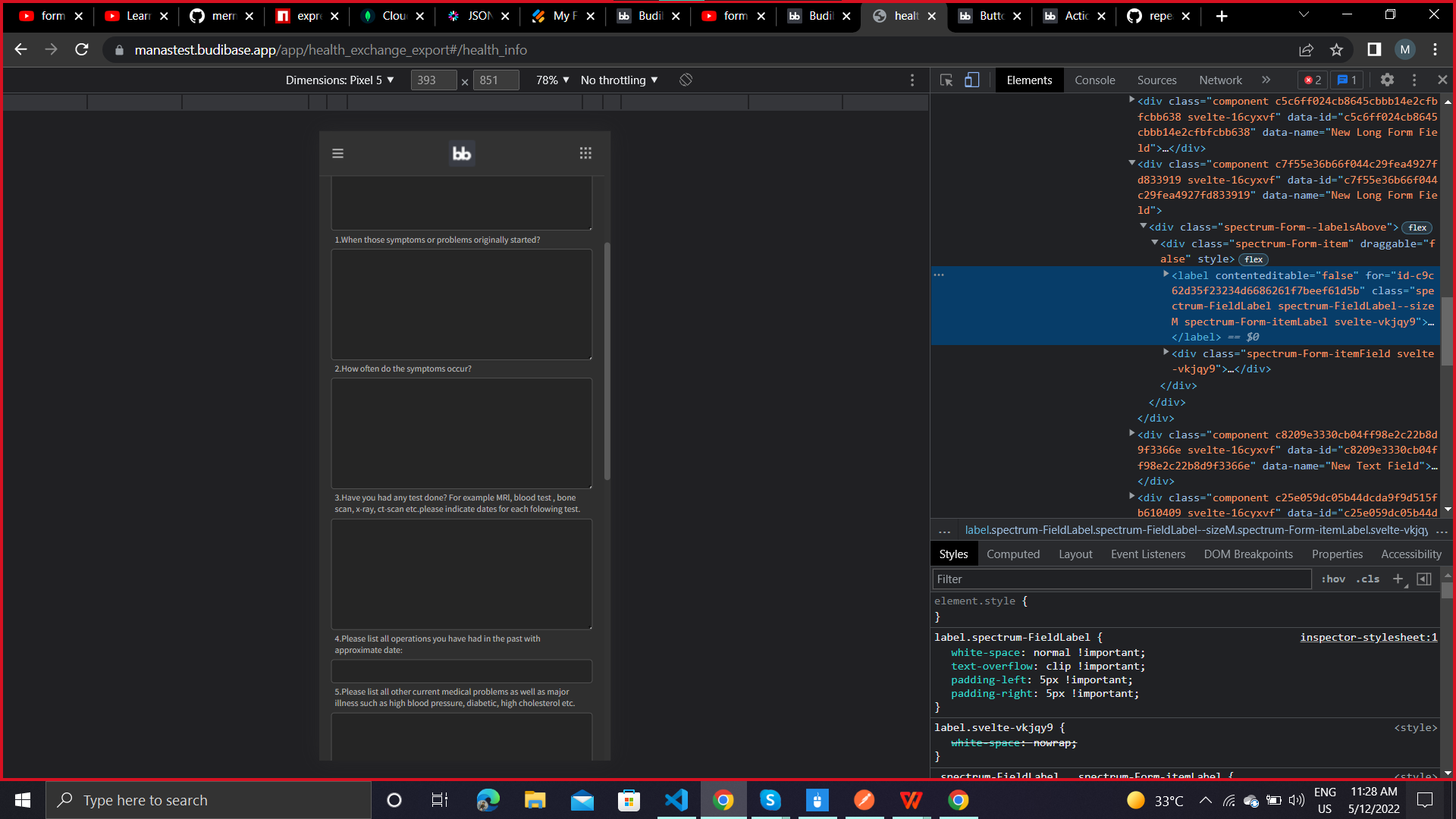Screen dimensions: 1456x819
Task: Open the inspector-stylesheet:1 link
Action: [1367, 637]
